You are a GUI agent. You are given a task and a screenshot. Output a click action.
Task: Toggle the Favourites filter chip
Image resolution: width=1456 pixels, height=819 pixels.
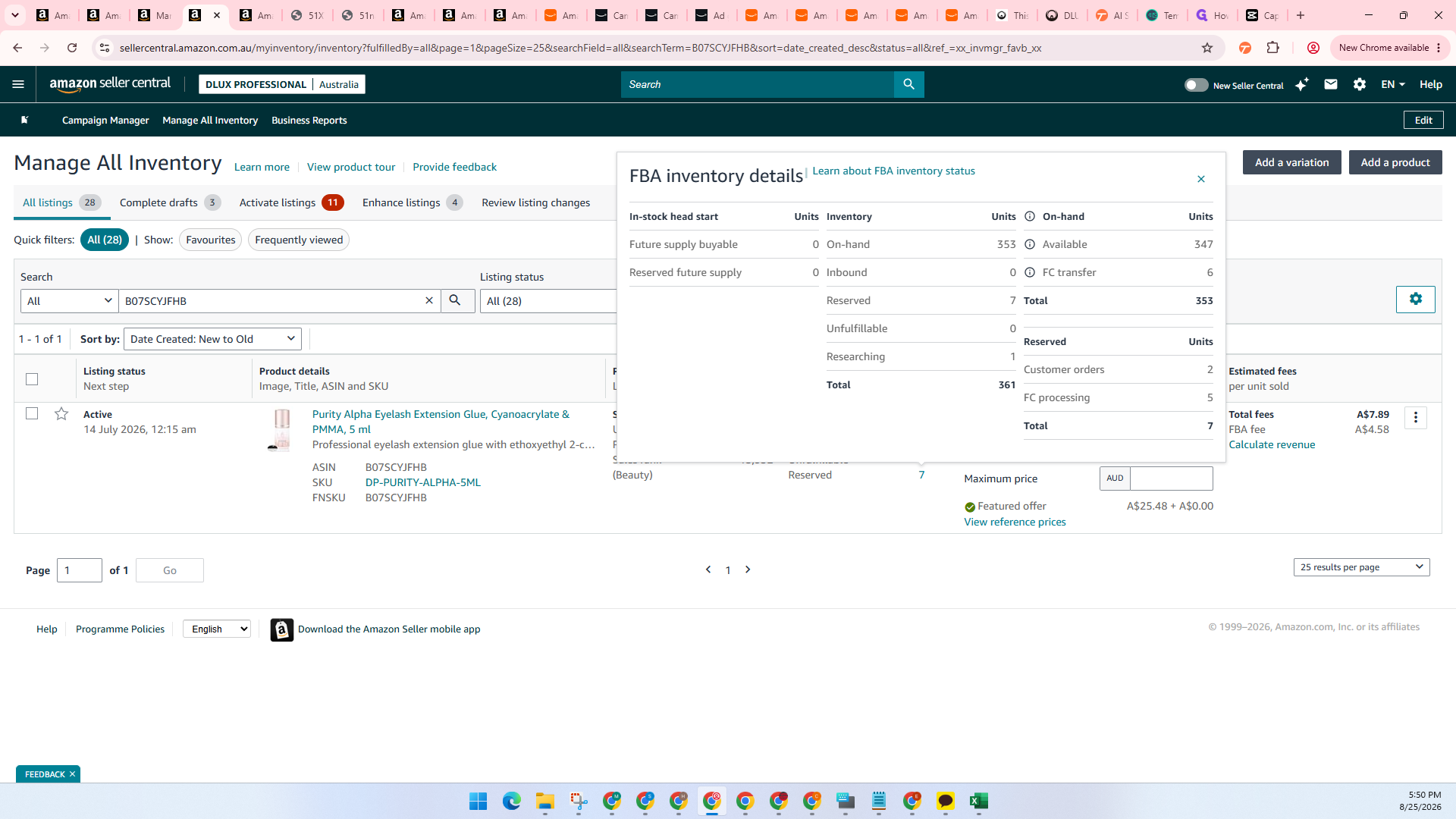coord(211,240)
